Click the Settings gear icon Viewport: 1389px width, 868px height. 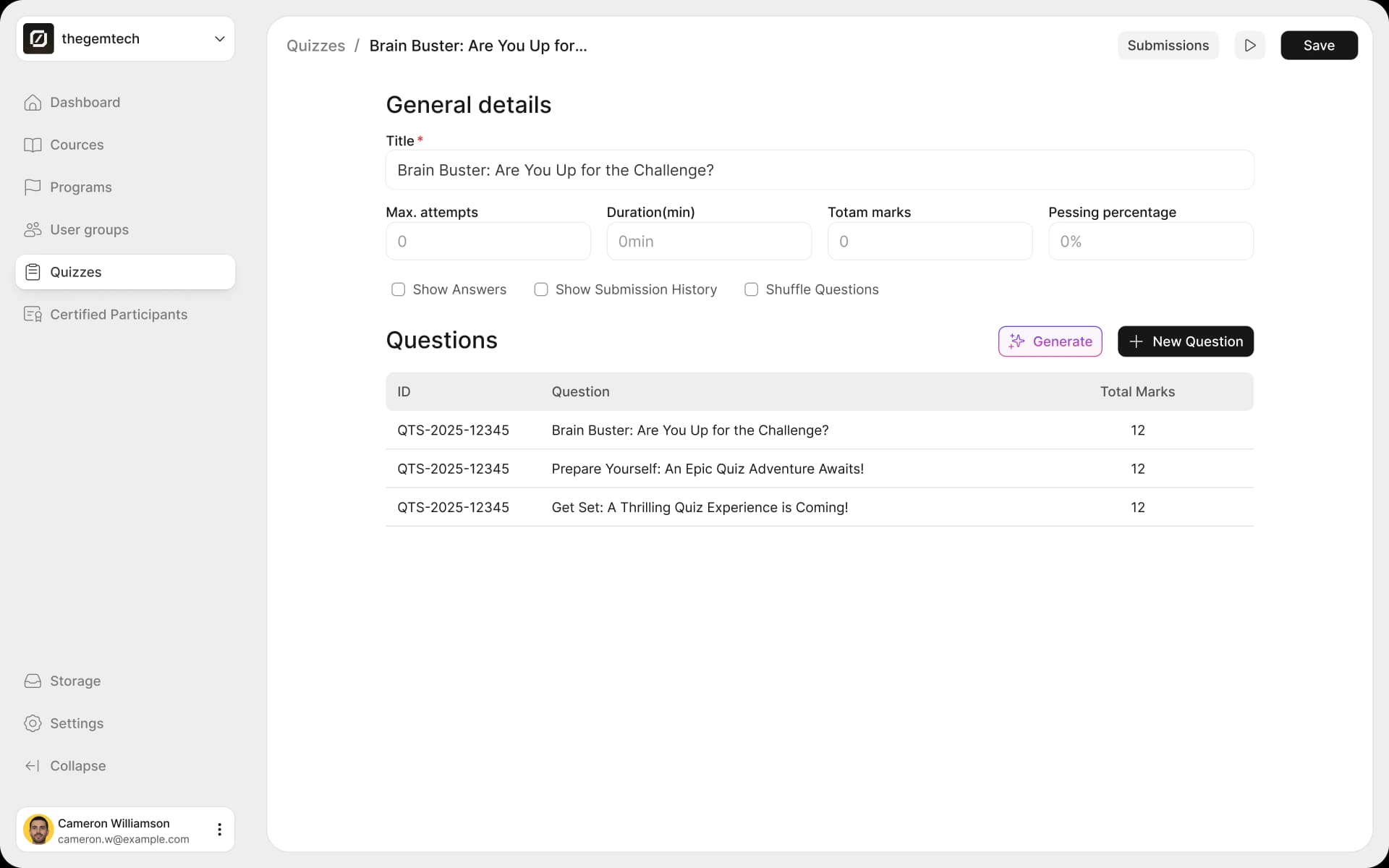(33, 723)
